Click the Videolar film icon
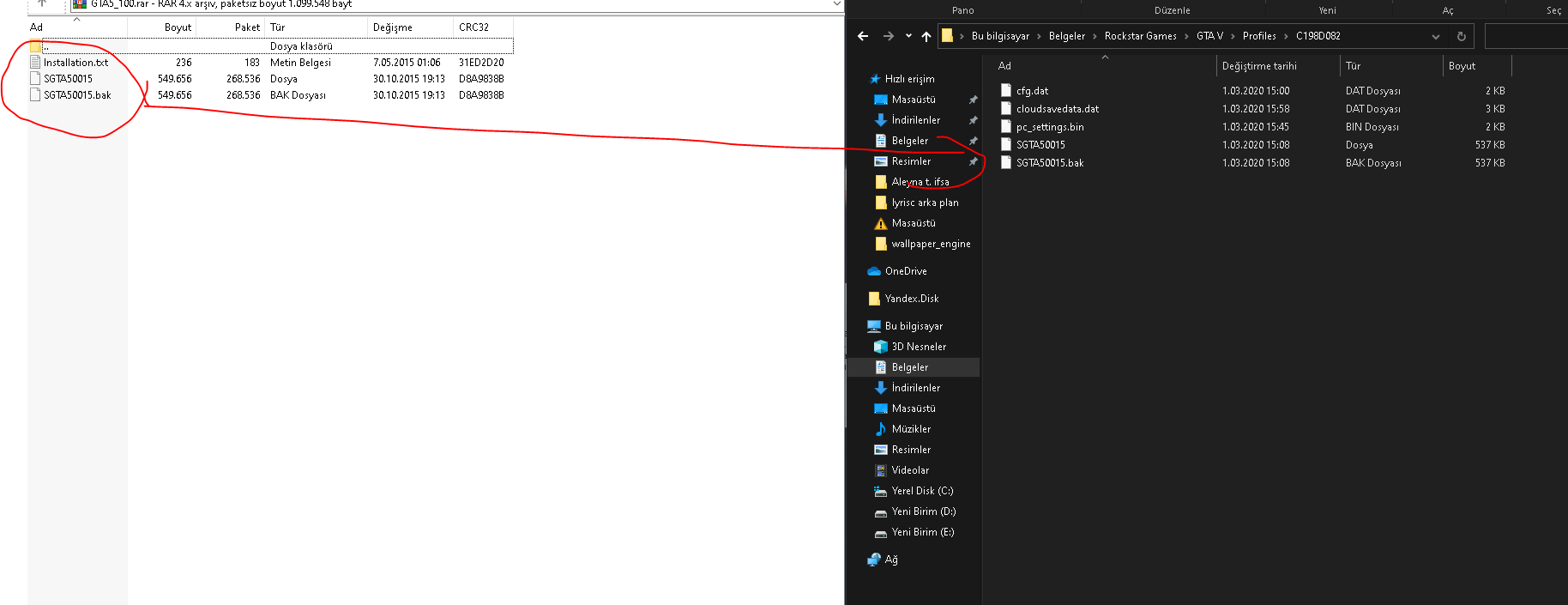This screenshot has width=1568, height=605. click(881, 470)
